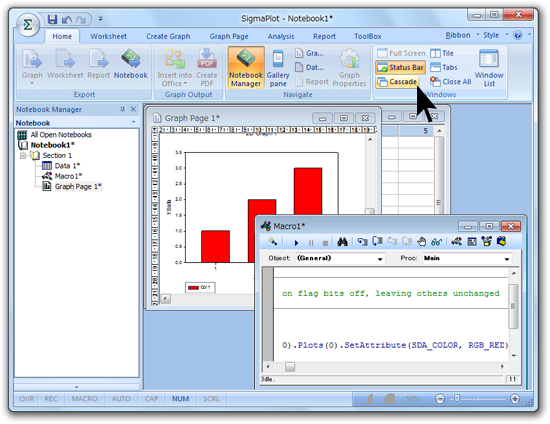Click the zoom slider handle in status bar

point(457,399)
